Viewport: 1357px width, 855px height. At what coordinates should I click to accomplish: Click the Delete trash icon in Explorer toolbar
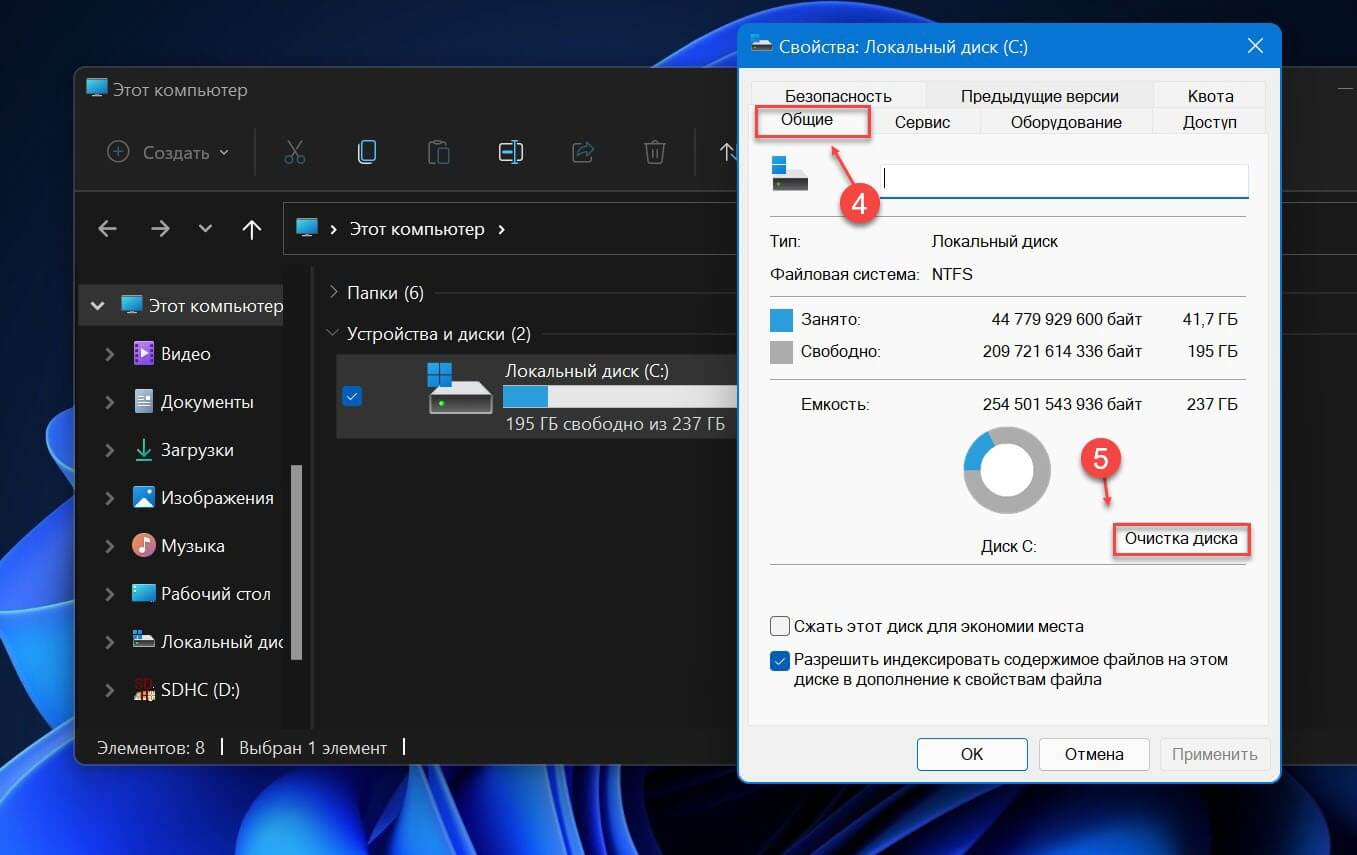click(x=655, y=152)
